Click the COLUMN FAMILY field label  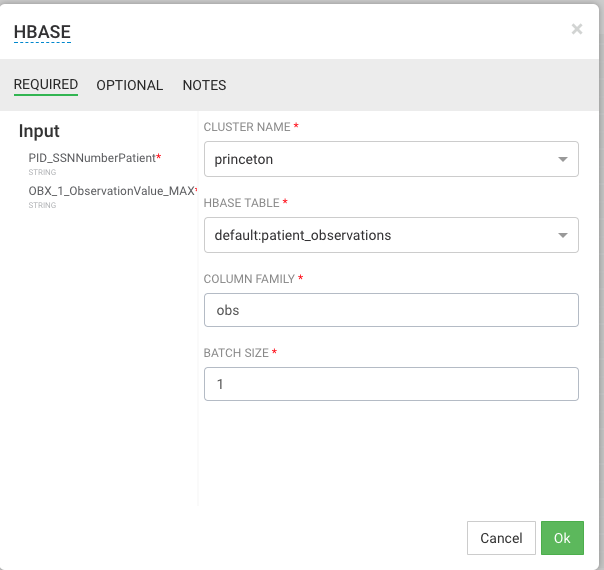[x=249, y=278]
